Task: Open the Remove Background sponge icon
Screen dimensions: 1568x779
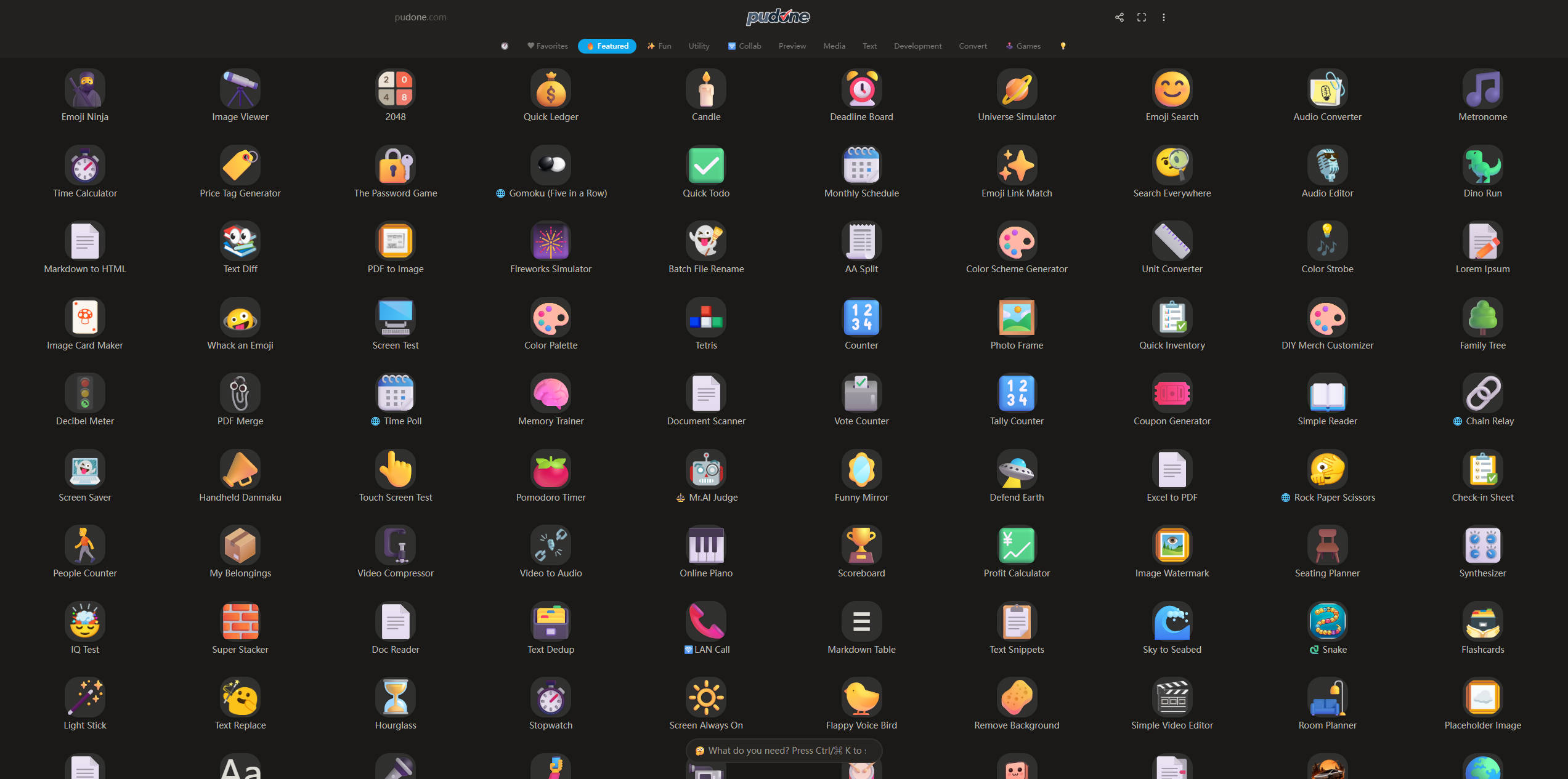Action: pos(1017,697)
